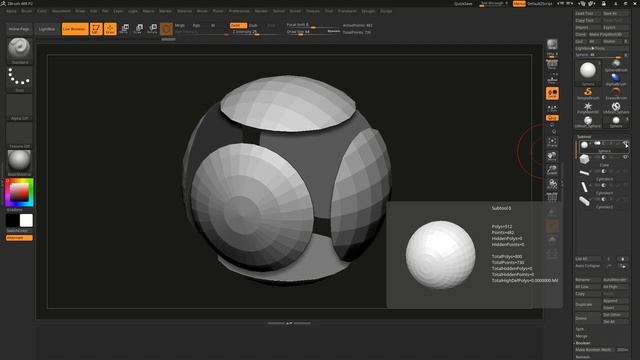The height and width of the screenshot is (360, 640).
Task: Select the large Sphere tool thumbnail
Action: point(588,72)
